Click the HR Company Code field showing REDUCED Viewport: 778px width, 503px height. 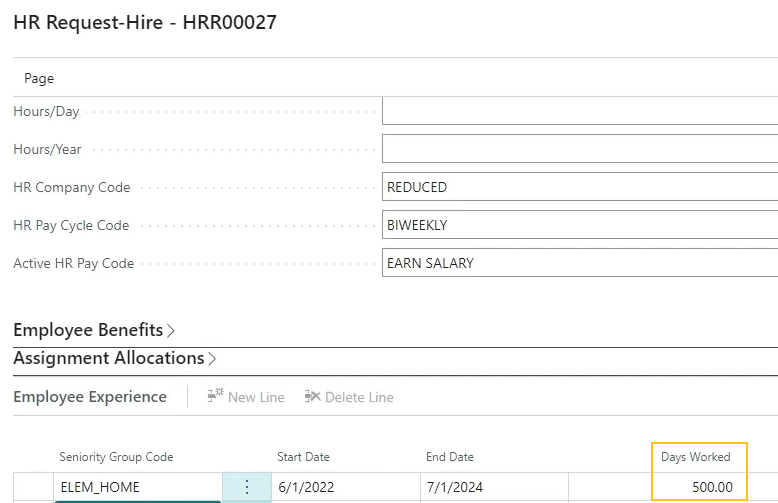click(580, 187)
